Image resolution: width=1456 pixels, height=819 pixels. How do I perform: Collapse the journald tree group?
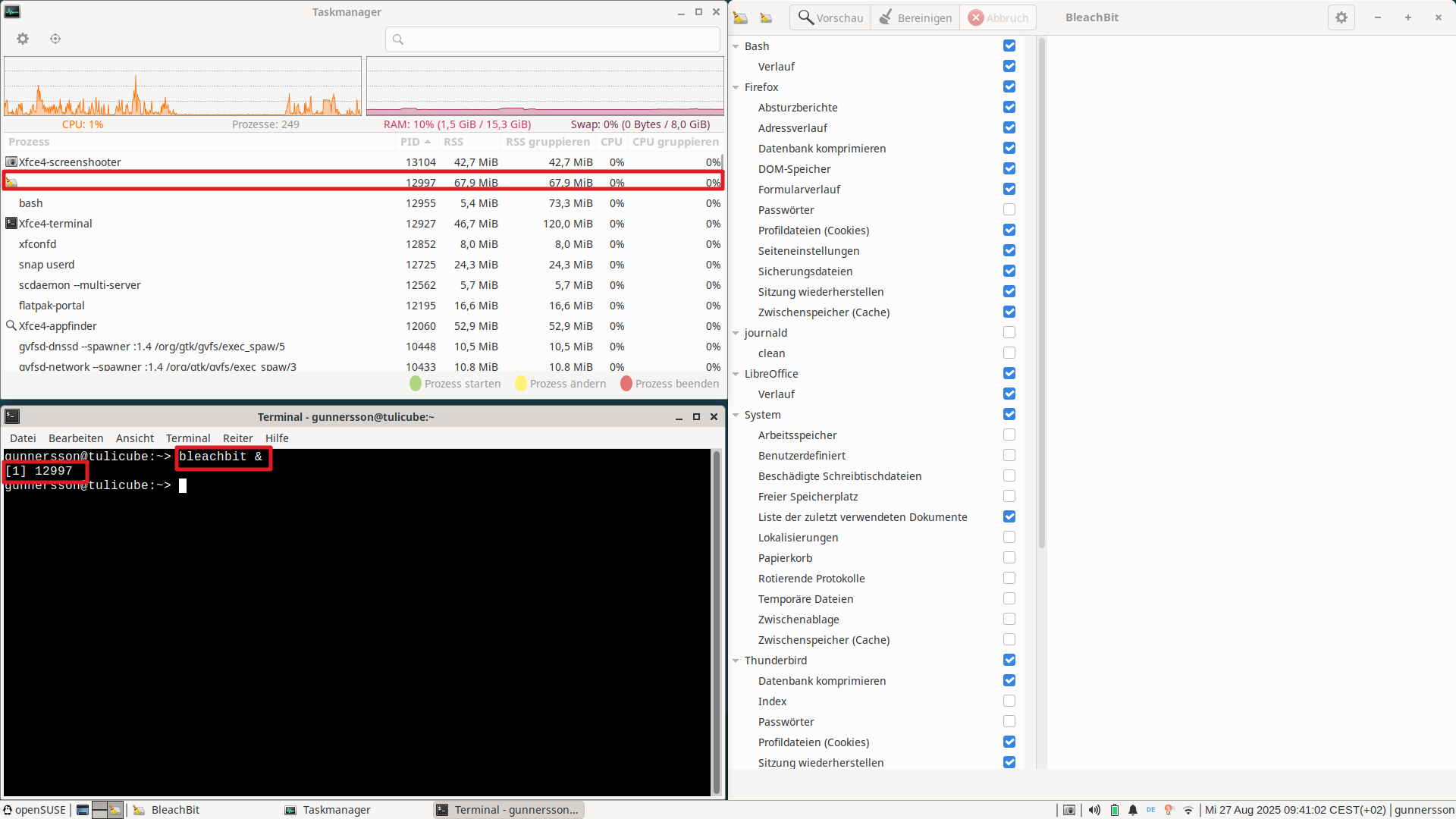pyautogui.click(x=736, y=333)
